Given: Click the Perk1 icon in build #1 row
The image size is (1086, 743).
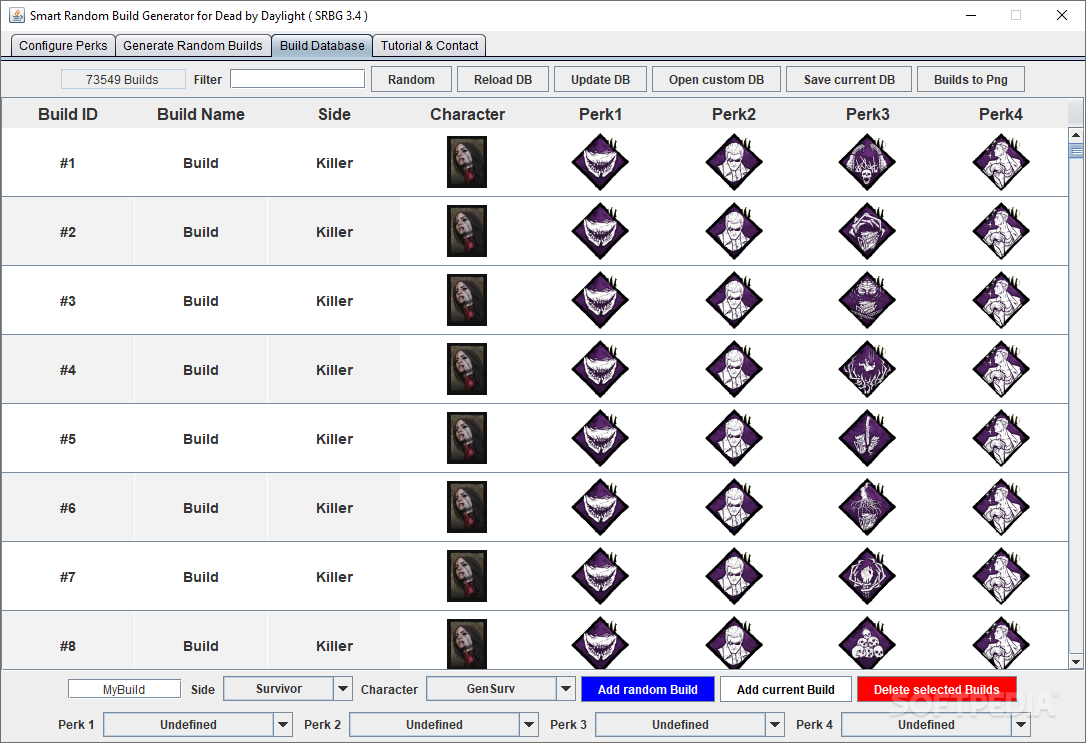Looking at the screenshot, I should pyautogui.click(x=600, y=162).
